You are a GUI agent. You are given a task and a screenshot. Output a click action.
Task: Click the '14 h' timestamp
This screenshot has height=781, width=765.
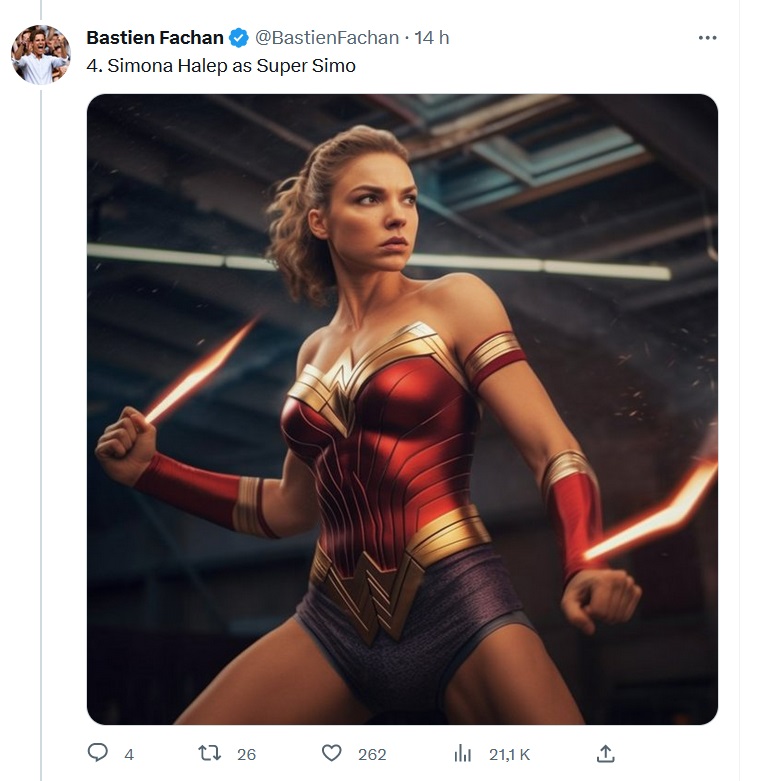click(432, 38)
